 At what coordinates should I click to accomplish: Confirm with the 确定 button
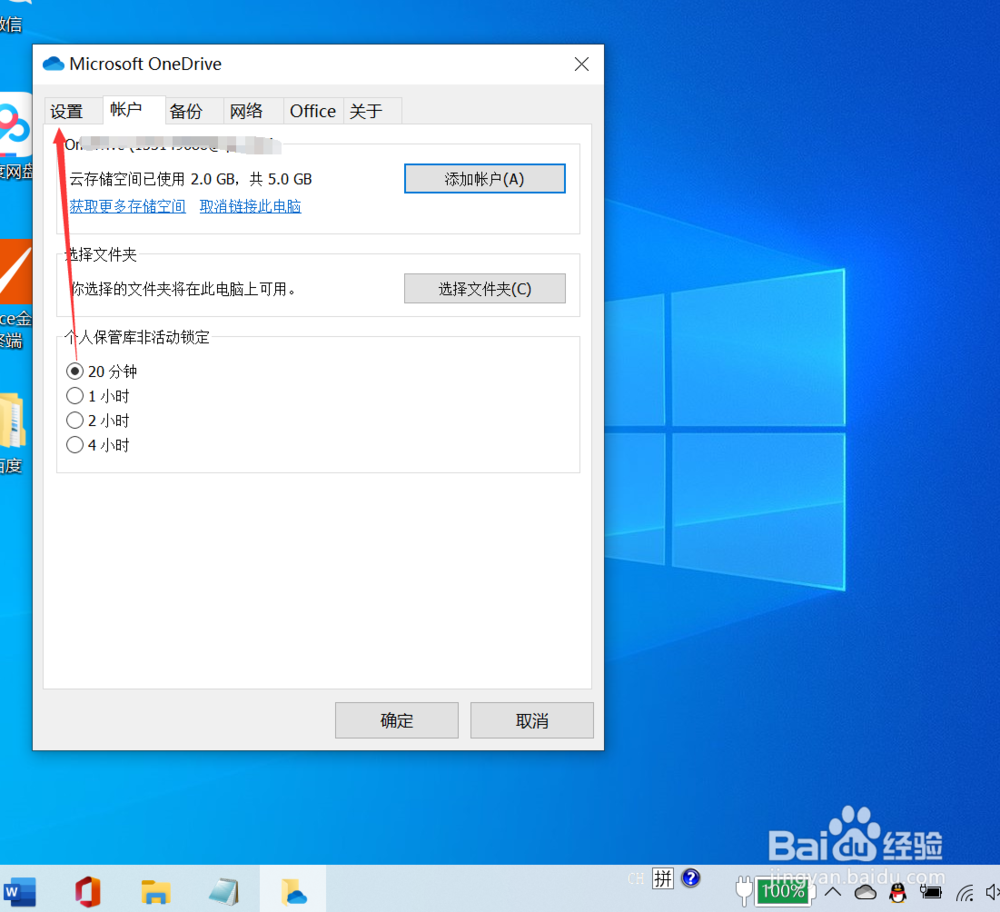pos(397,721)
